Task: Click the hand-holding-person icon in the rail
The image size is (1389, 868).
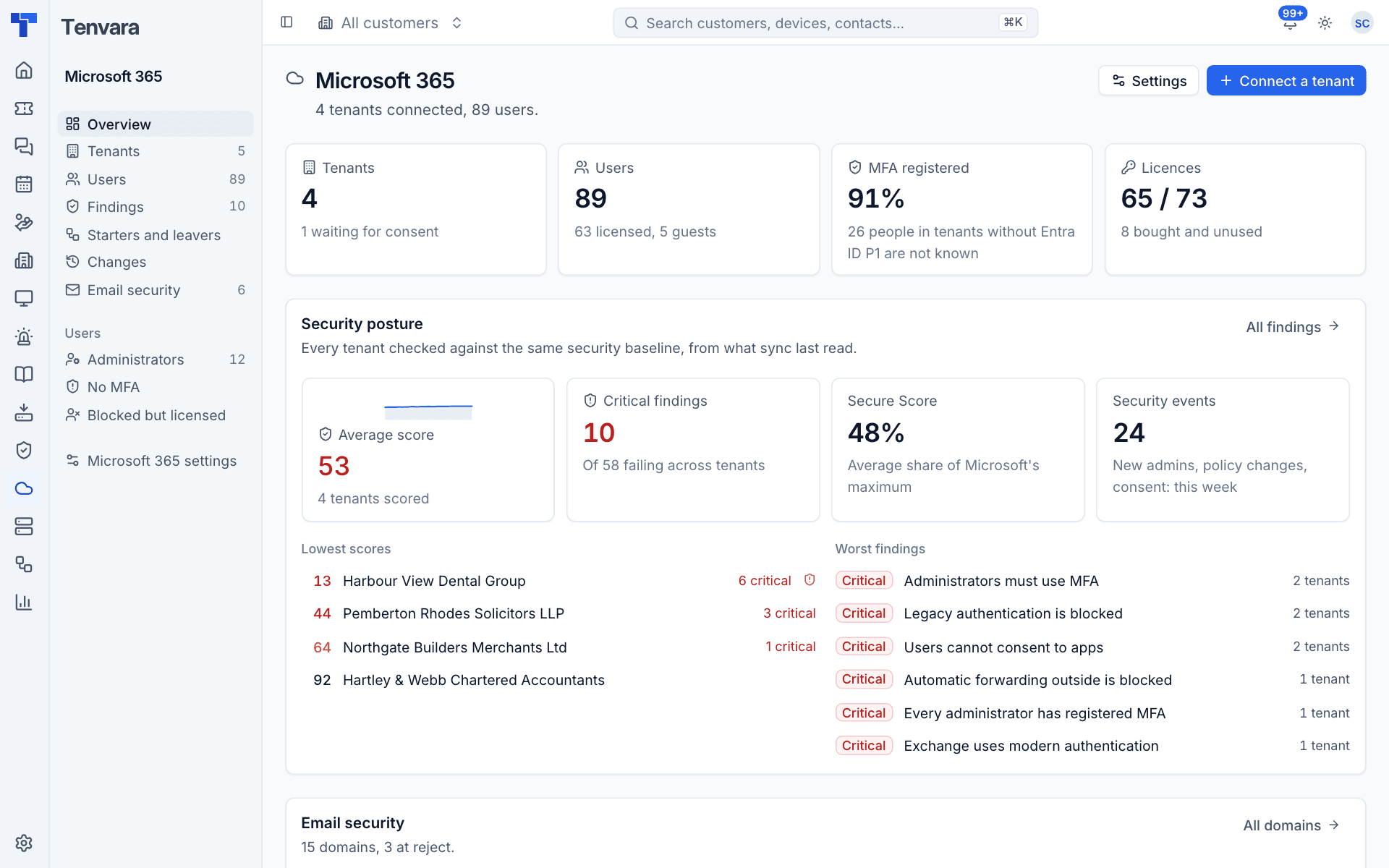Action: click(24, 222)
